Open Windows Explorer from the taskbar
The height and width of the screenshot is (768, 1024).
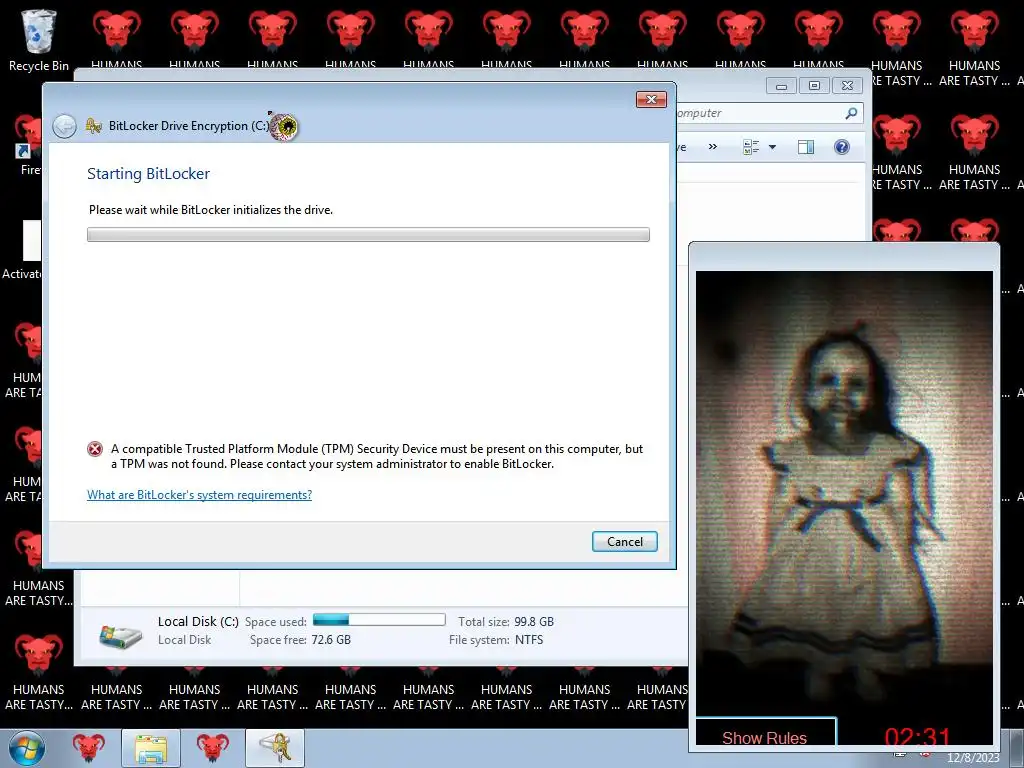pos(151,748)
